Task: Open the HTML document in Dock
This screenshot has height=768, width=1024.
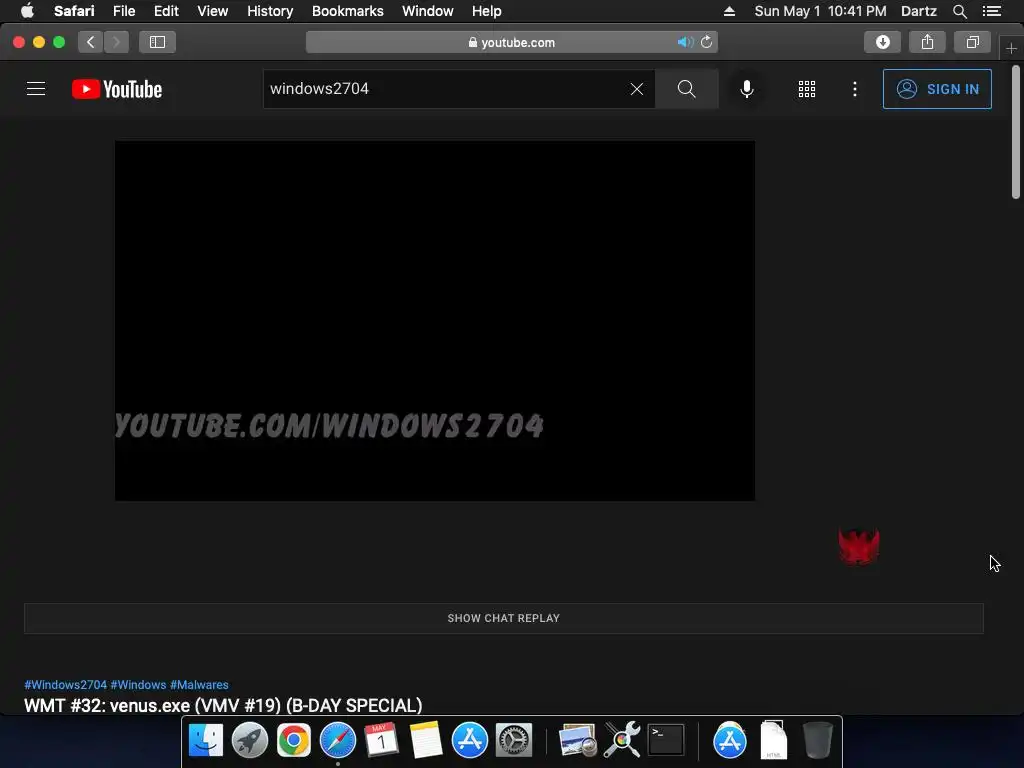Action: pyautogui.click(x=773, y=741)
